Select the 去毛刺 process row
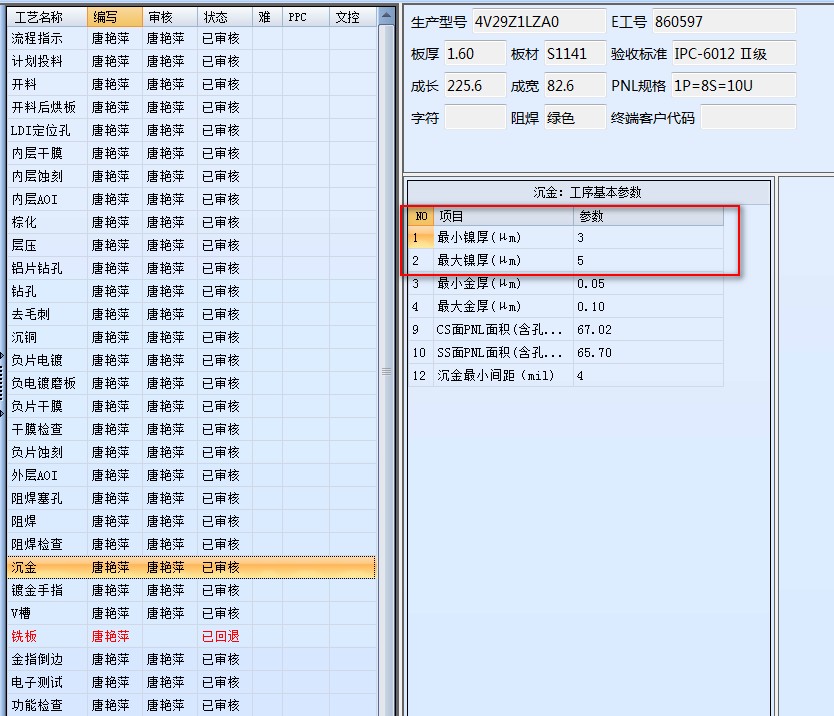This screenshot has width=834, height=716. point(192,314)
